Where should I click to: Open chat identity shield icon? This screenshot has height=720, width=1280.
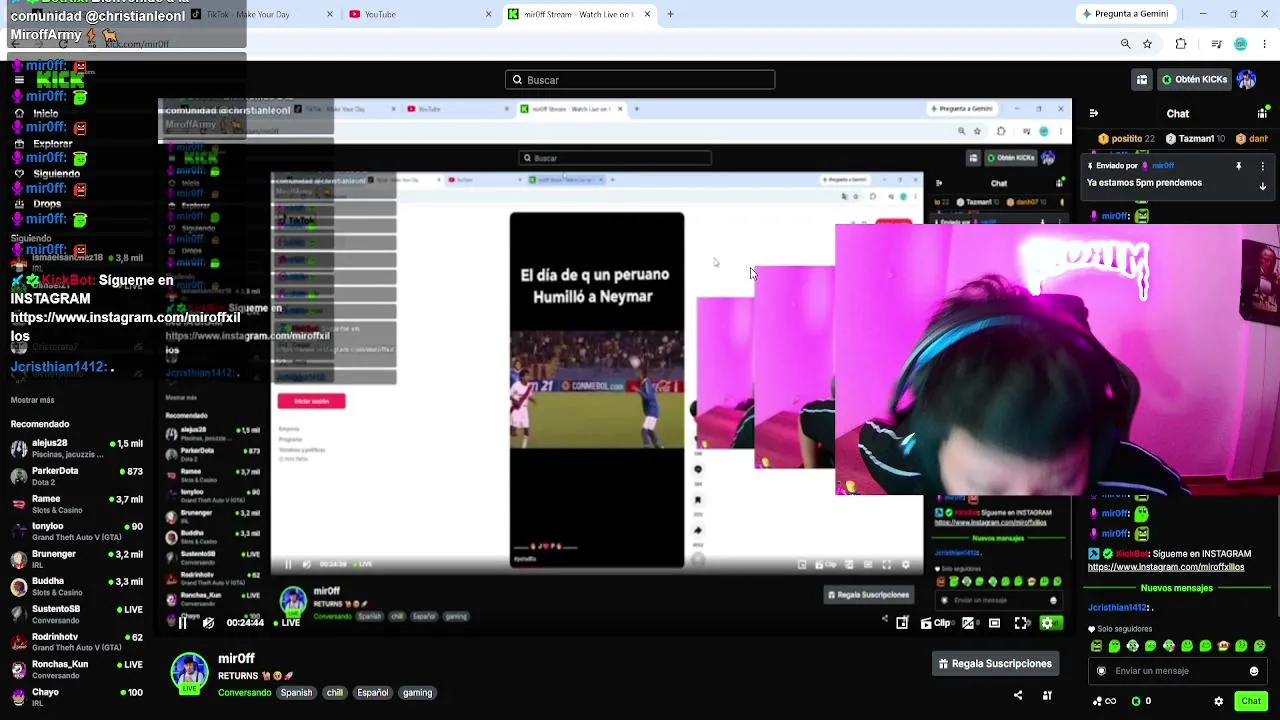point(1101,671)
